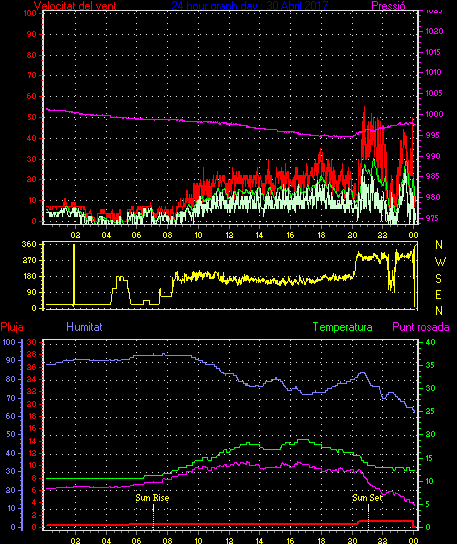The width and height of the screenshot is (457, 544).
Task: Click the red 16 rain axis value
Action: tap(32, 428)
